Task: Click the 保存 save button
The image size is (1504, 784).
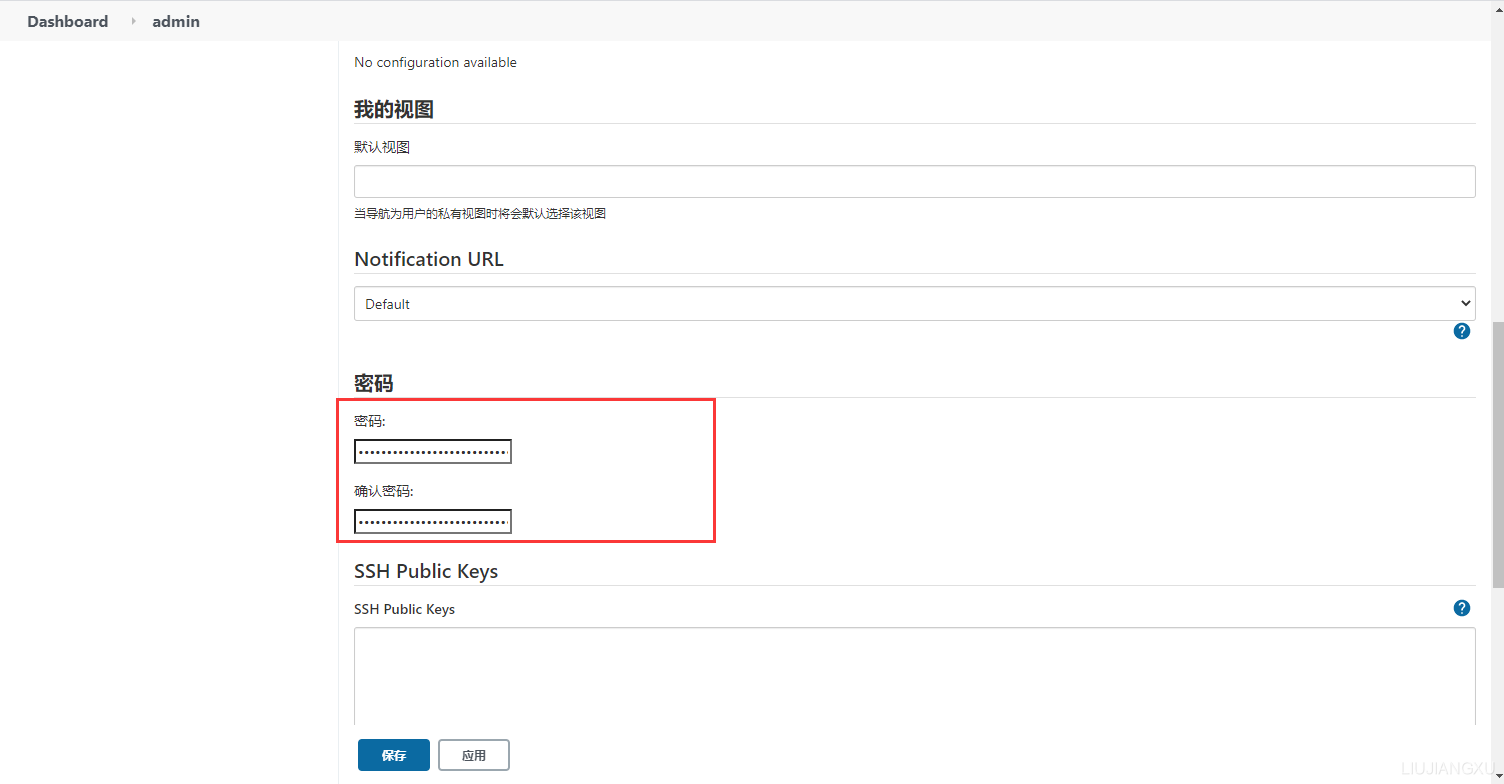Action: pos(393,755)
